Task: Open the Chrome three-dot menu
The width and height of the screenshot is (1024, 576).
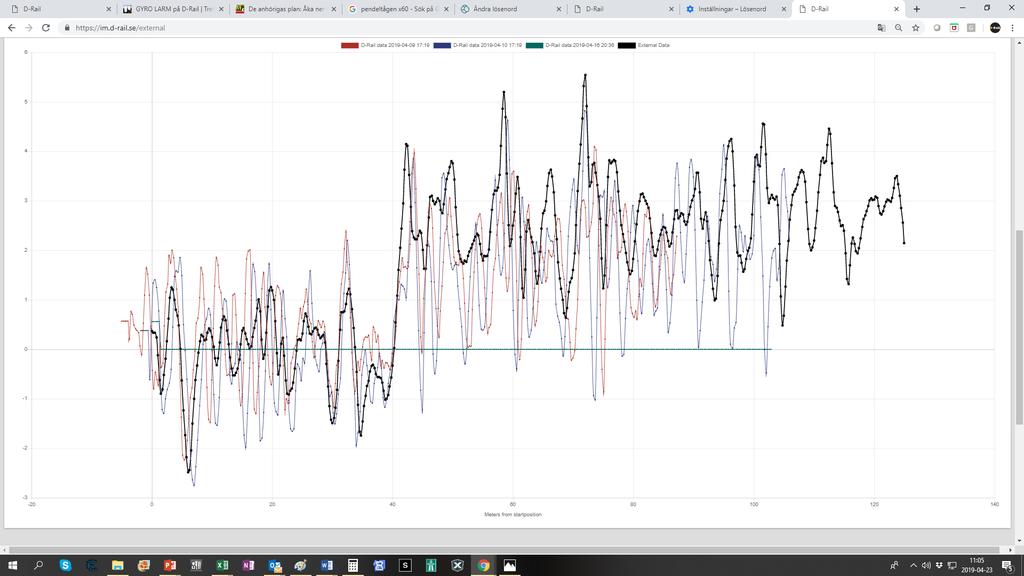Action: point(1013,27)
